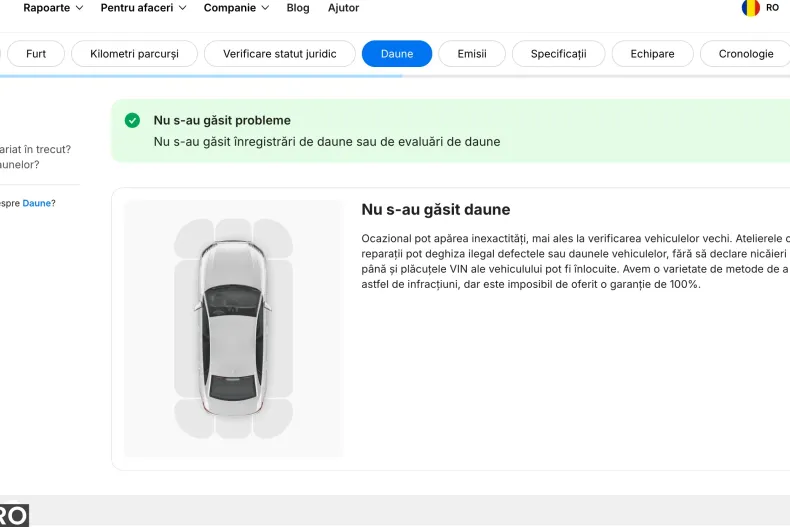Open the Cronologie tab
The image size is (790, 527).
tap(746, 54)
